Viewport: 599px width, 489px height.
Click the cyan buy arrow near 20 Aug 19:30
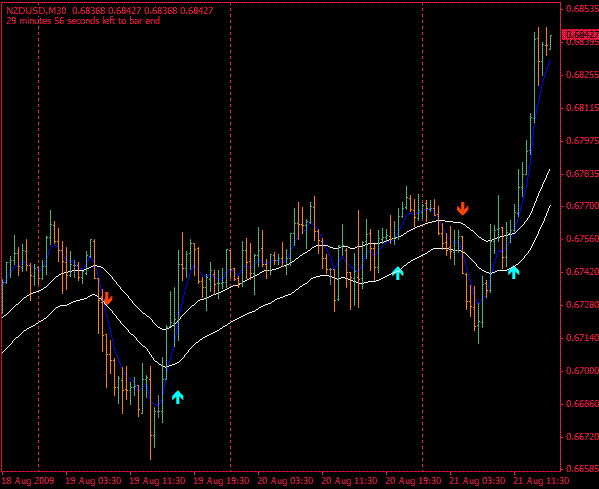398,273
